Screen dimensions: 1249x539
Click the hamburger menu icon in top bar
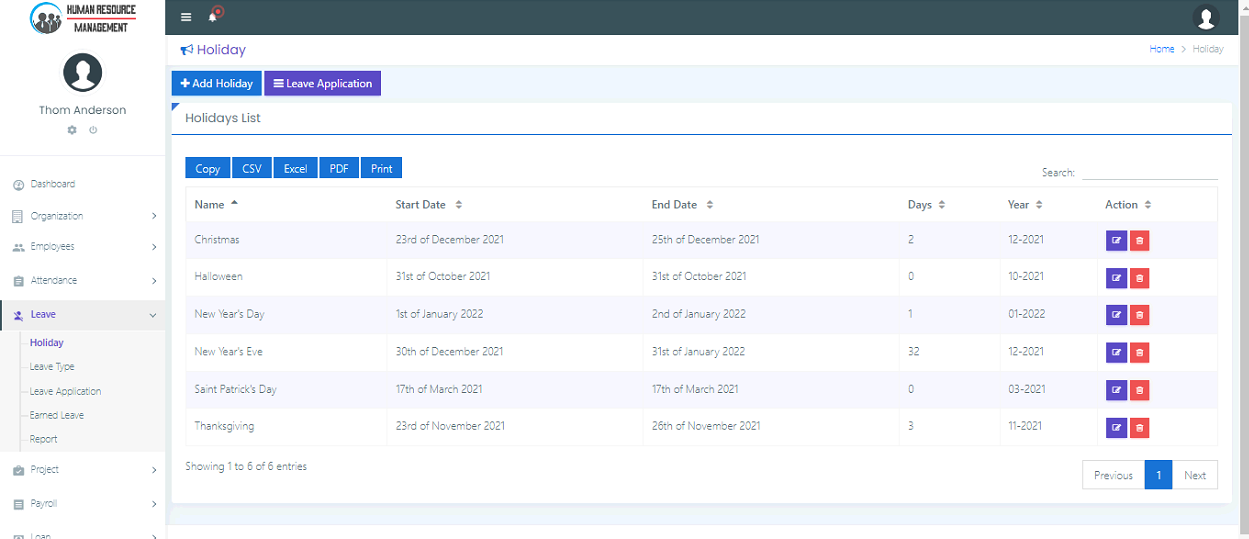[186, 17]
